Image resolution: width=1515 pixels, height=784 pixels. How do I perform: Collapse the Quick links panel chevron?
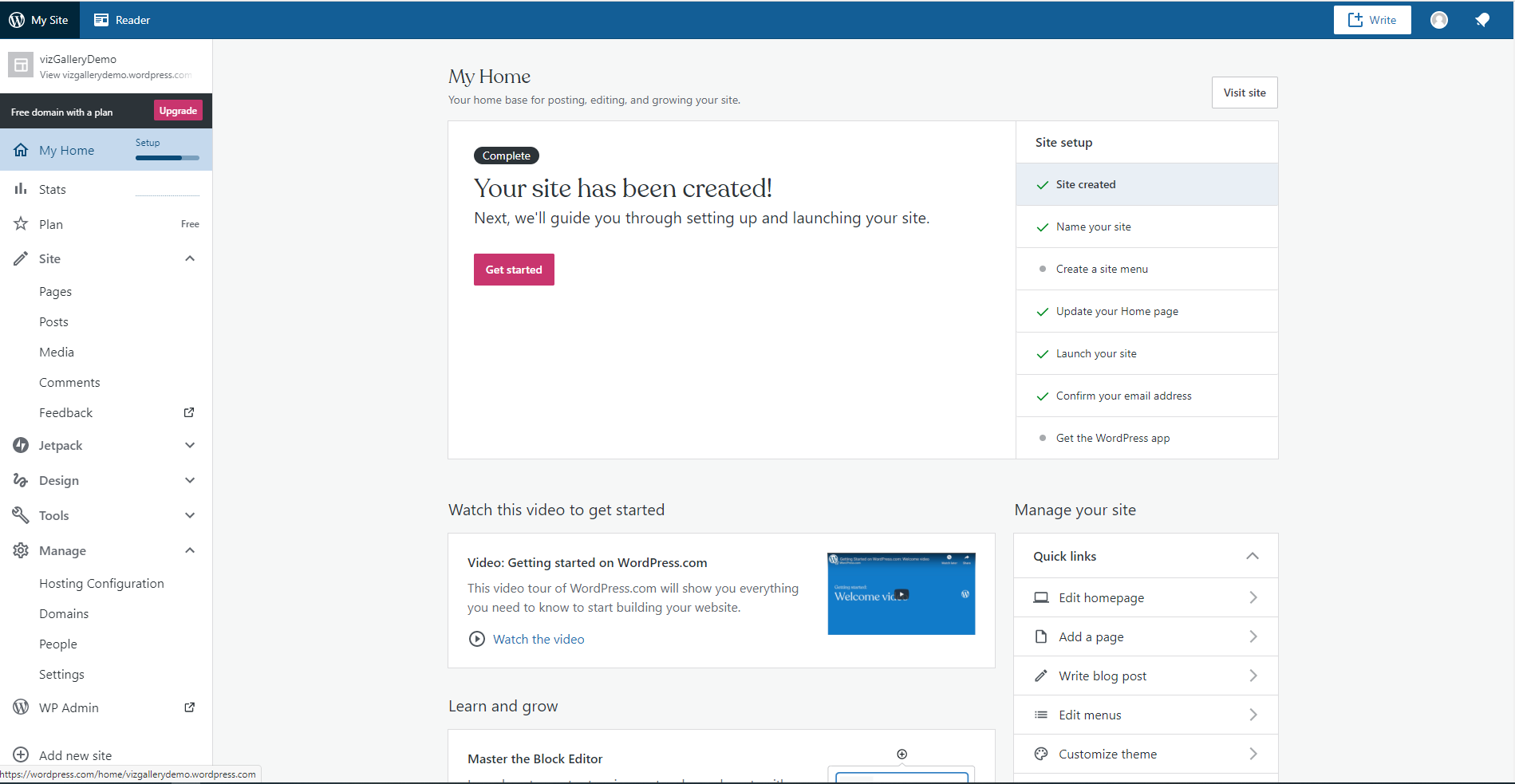pos(1253,556)
